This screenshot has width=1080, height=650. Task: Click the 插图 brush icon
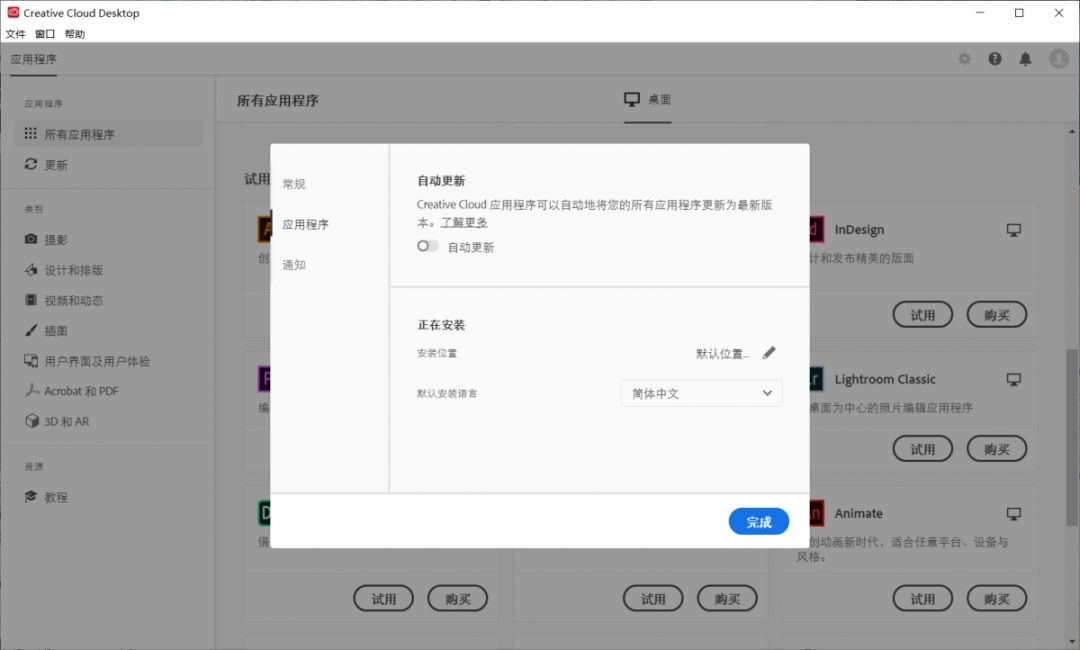click(30, 330)
